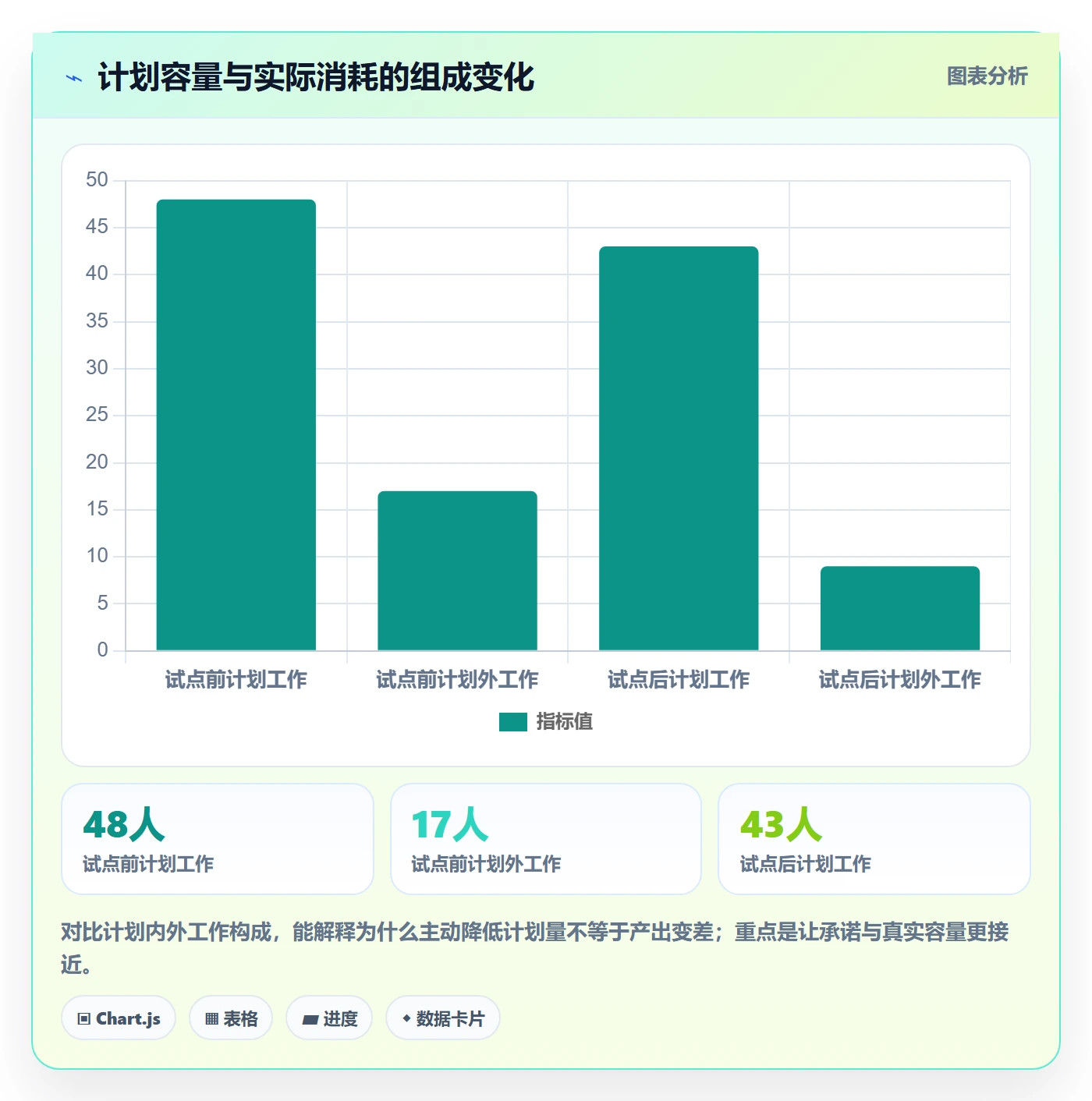Click the x-axis label 试点后计划外工作

point(900,680)
